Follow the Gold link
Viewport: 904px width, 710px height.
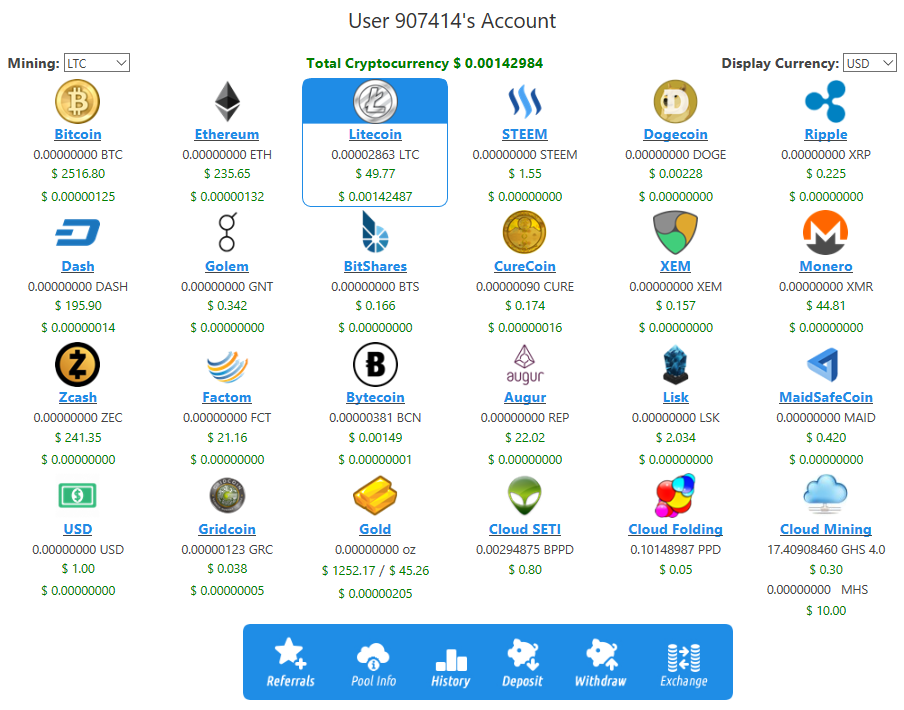pyautogui.click(x=375, y=529)
